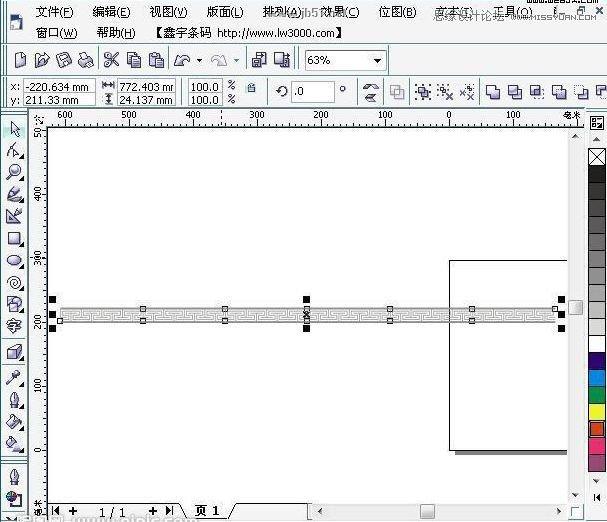Click the Print icon

[x=86, y=60]
